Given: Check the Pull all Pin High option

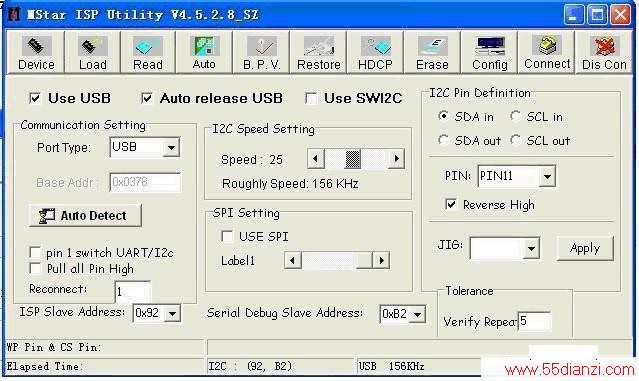Looking at the screenshot, I should (35, 269).
